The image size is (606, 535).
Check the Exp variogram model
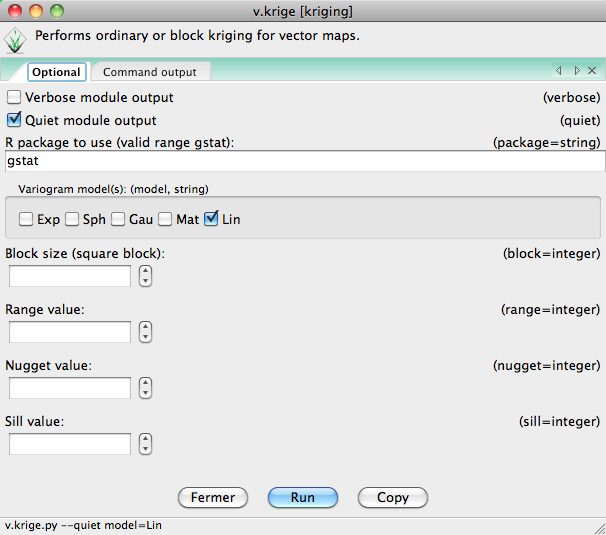coord(25,219)
